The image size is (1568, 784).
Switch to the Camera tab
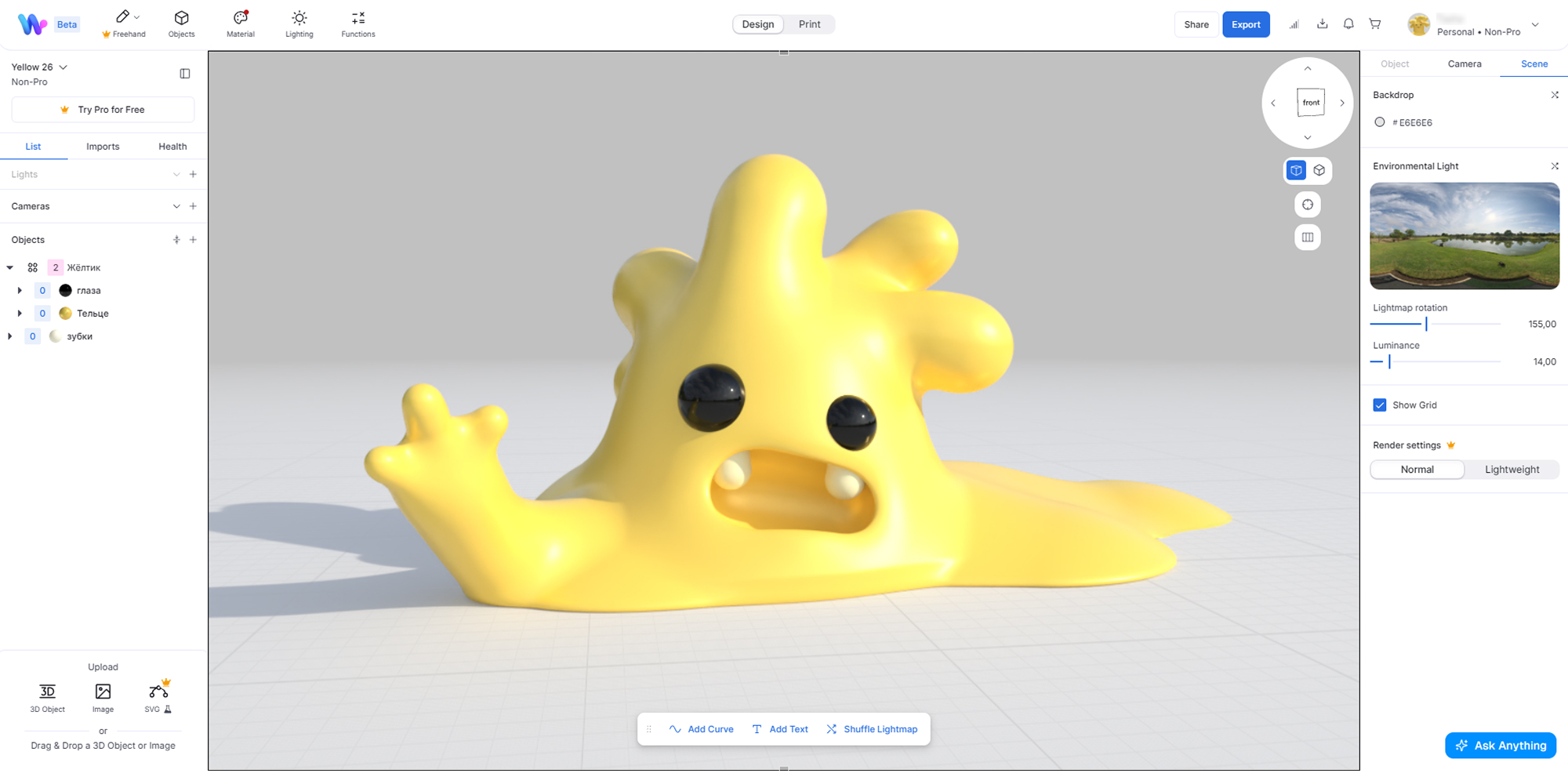1465,64
